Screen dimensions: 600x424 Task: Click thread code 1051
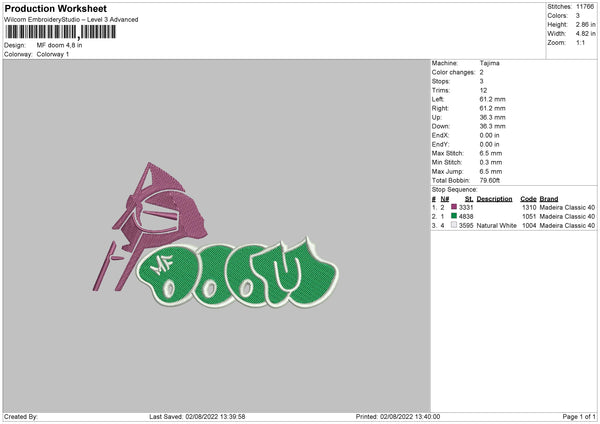(529, 217)
